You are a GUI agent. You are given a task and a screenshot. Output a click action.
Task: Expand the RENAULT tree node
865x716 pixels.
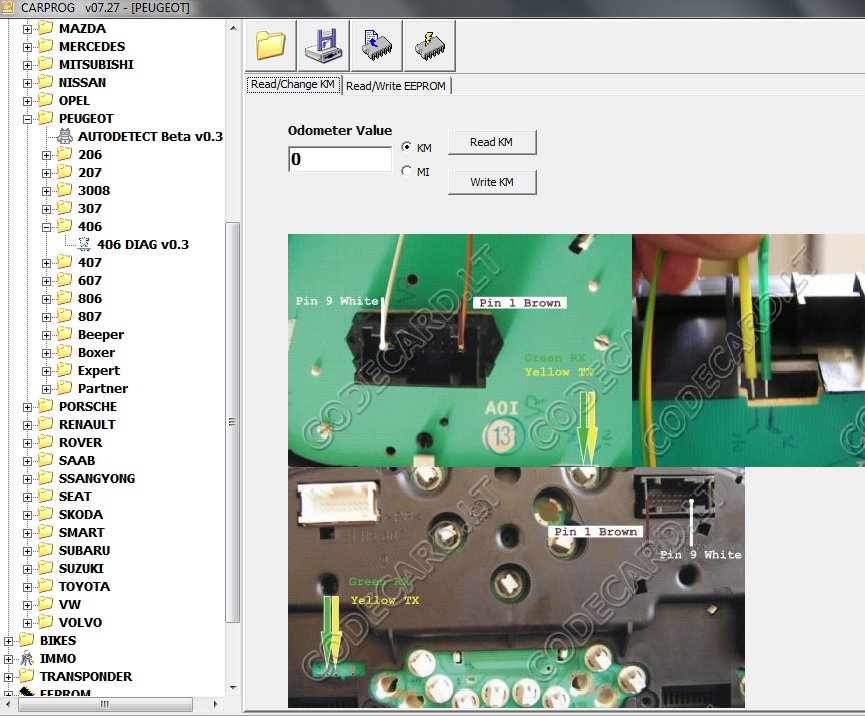pos(27,425)
